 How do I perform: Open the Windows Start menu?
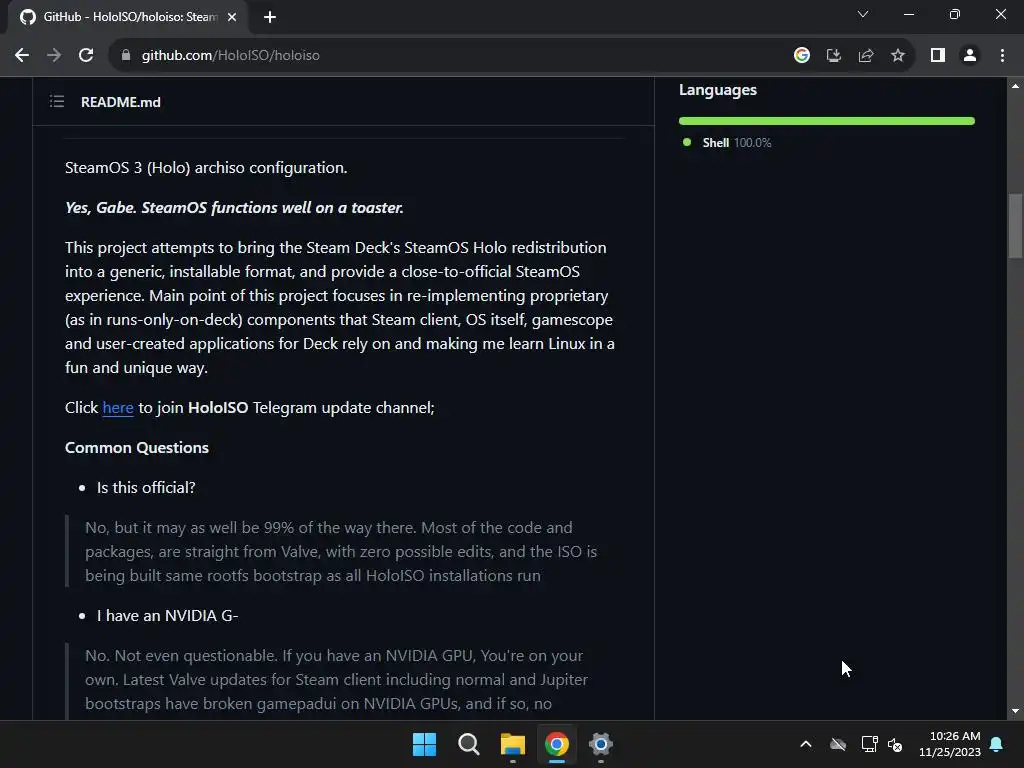(x=424, y=744)
